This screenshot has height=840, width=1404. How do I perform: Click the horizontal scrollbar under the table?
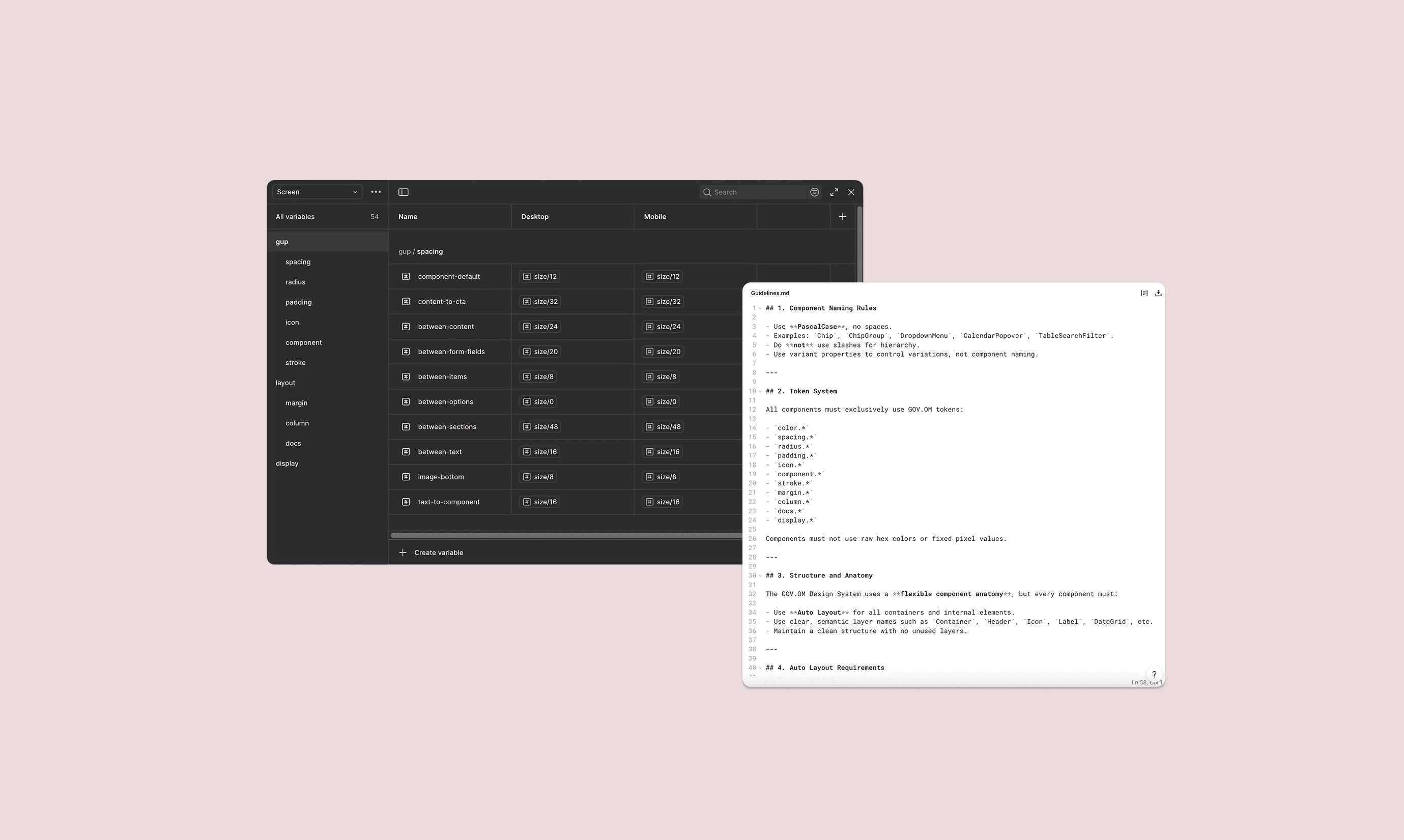[x=565, y=535]
